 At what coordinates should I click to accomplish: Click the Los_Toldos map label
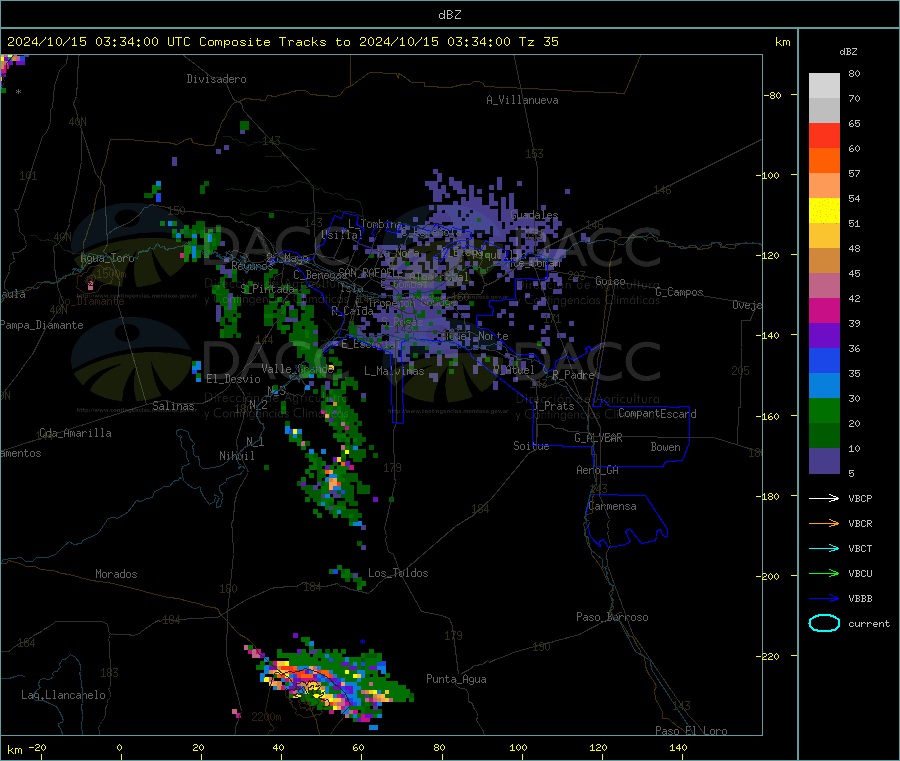398,573
